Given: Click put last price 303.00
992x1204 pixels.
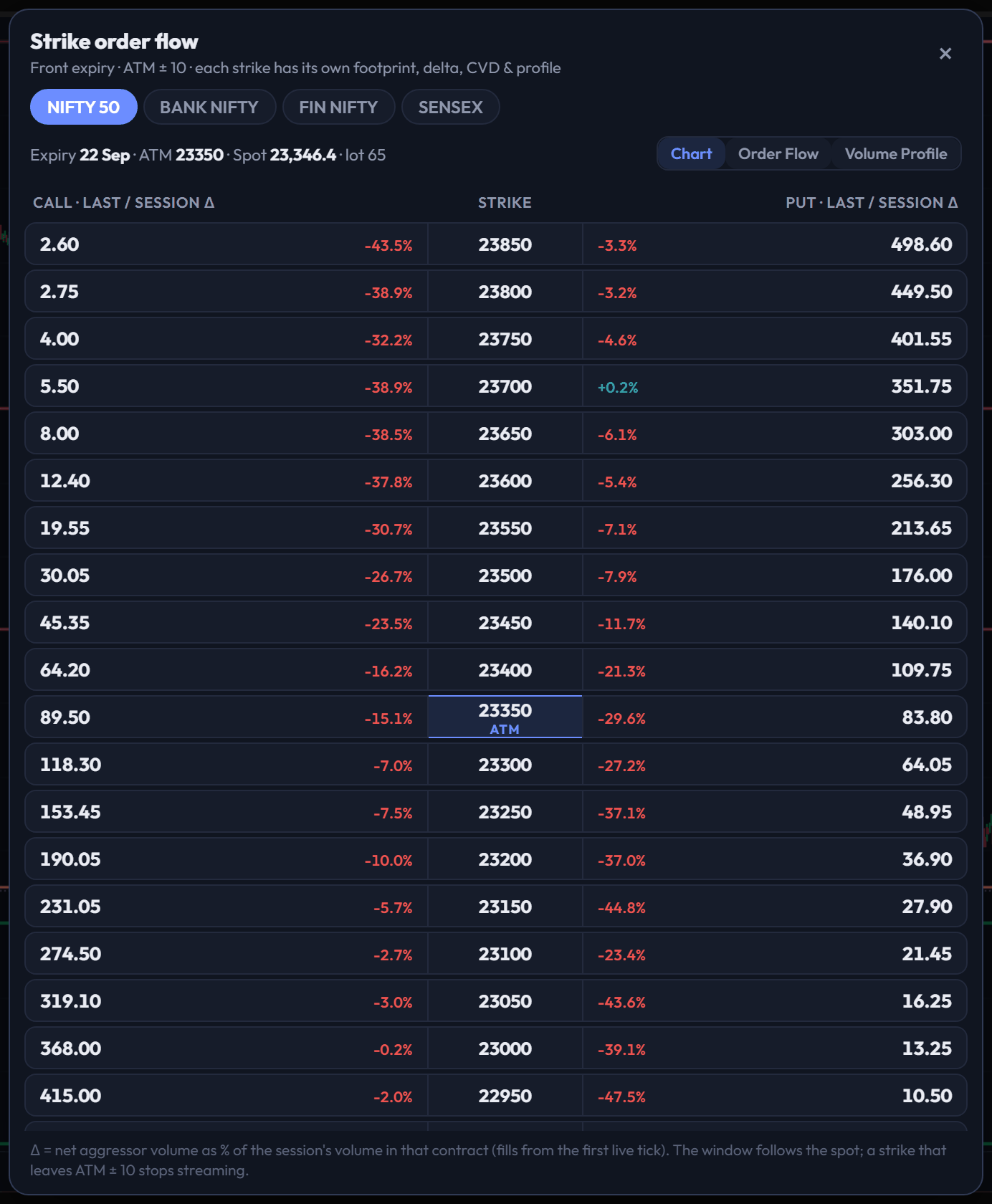Looking at the screenshot, I should (x=922, y=434).
